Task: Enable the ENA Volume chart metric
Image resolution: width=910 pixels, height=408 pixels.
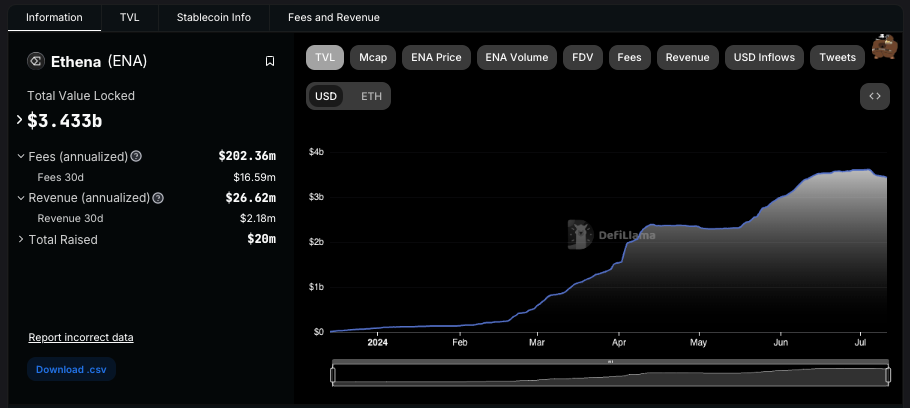Action: tap(517, 57)
